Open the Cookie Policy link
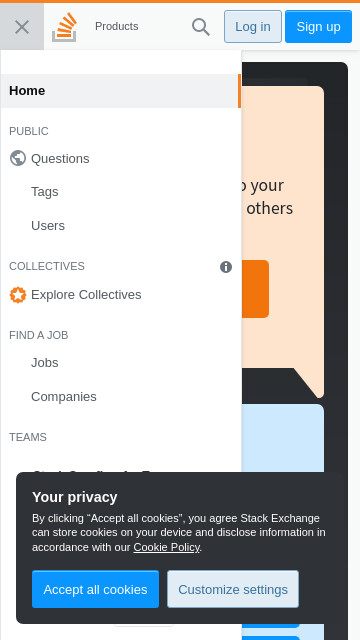The height and width of the screenshot is (640, 360). click(x=167, y=547)
